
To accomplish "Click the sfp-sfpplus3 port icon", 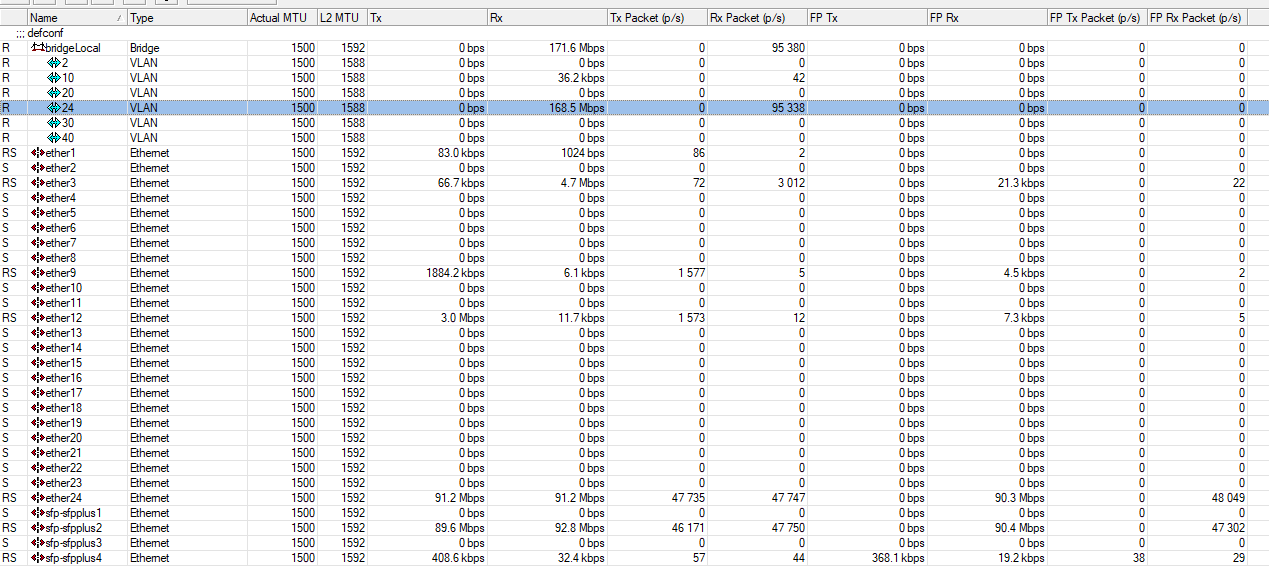I will [38, 543].
